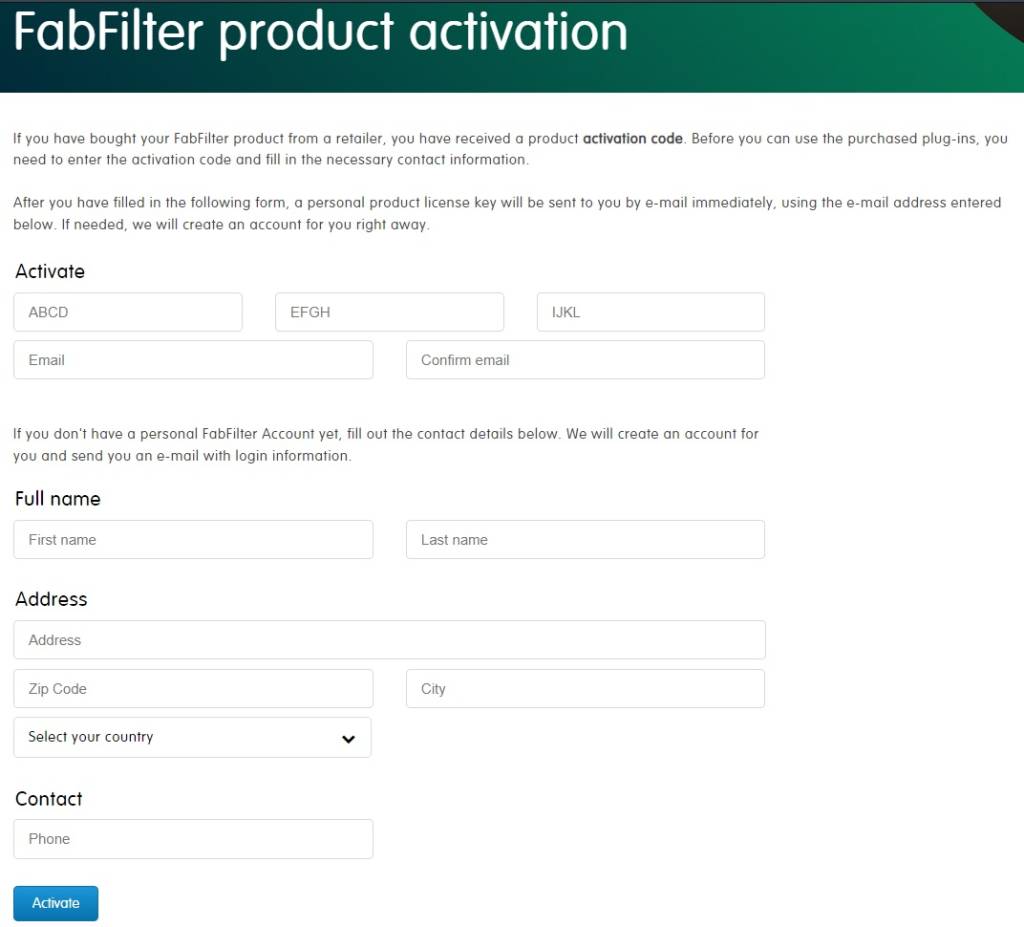The height and width of the screenshot is (927, 1024).
Task: Click the IJKL activation code field
Action: (x=650, y=311)
